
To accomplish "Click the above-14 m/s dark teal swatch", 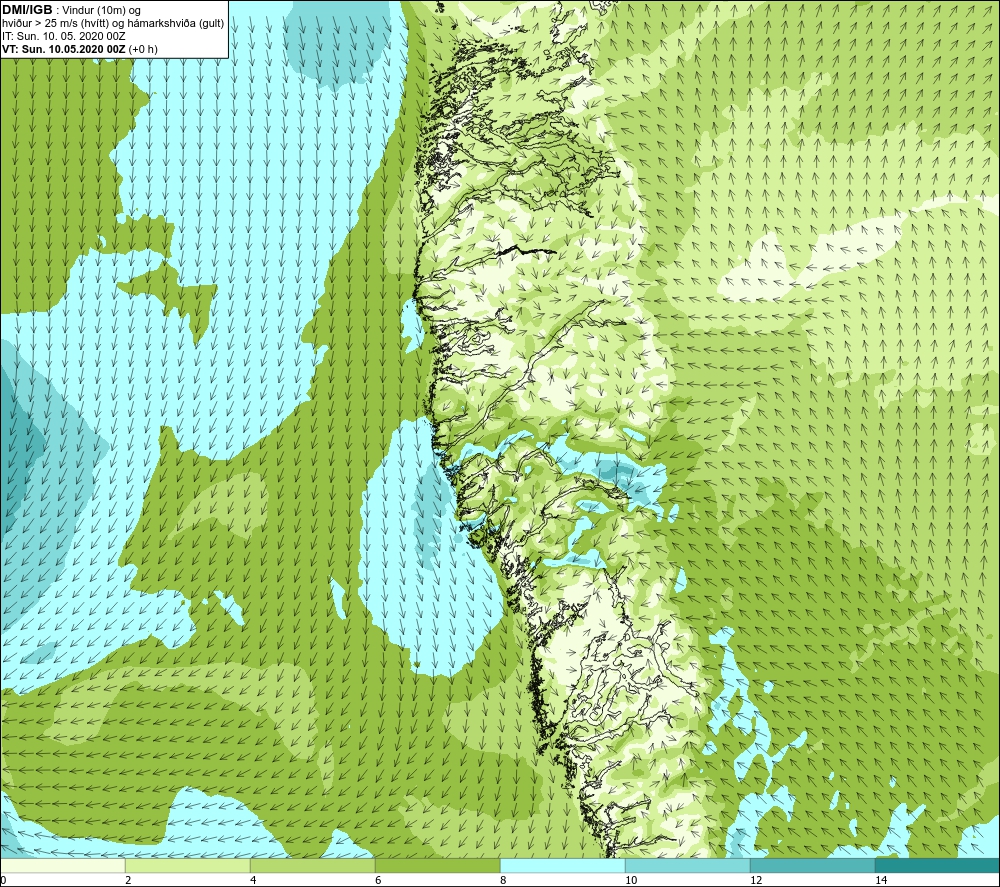I will [937, 865].
